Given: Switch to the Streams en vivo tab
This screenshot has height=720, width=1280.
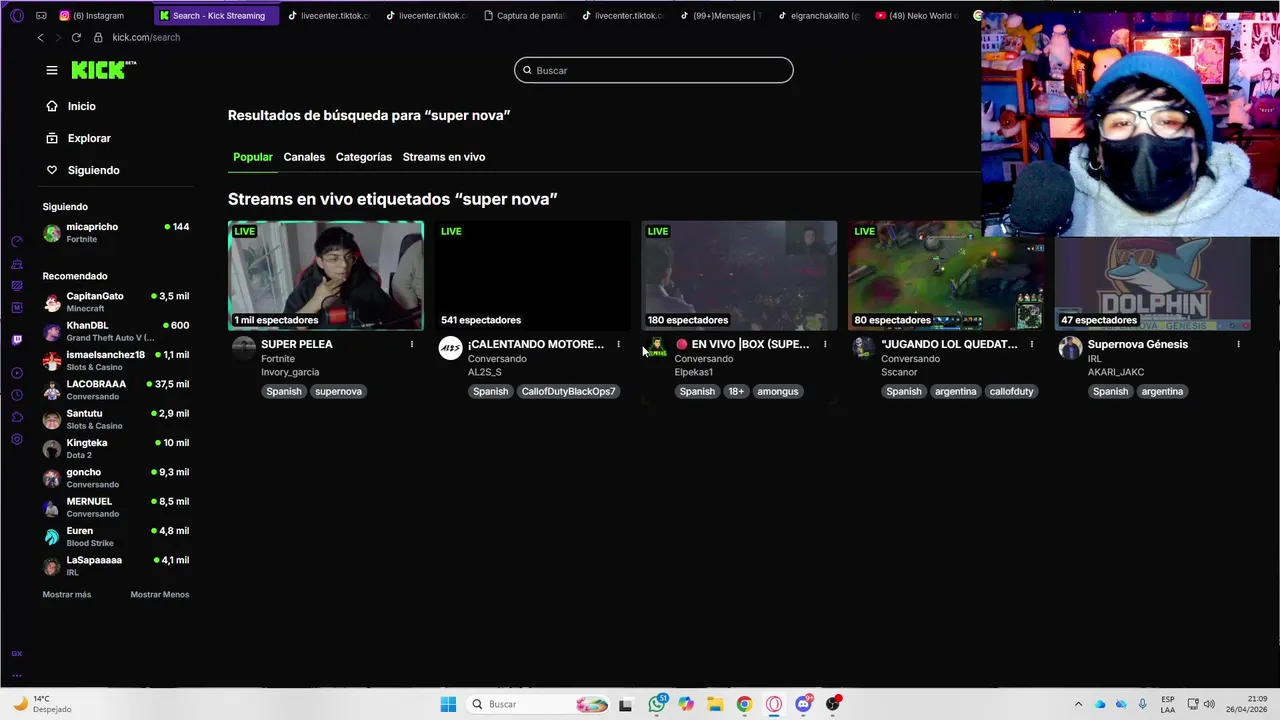Looking at the screenshot, I should pos(444,157).
